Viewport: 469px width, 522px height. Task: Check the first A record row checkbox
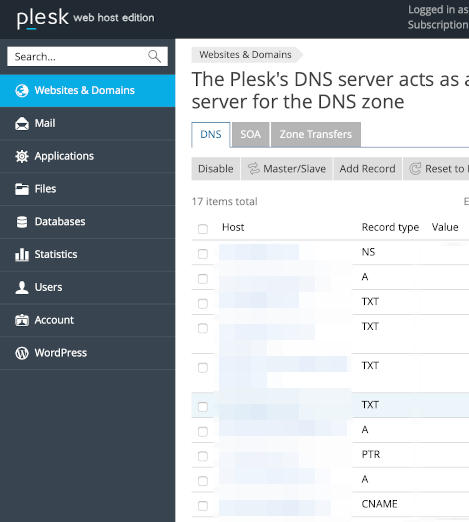(x=203, y=279)
